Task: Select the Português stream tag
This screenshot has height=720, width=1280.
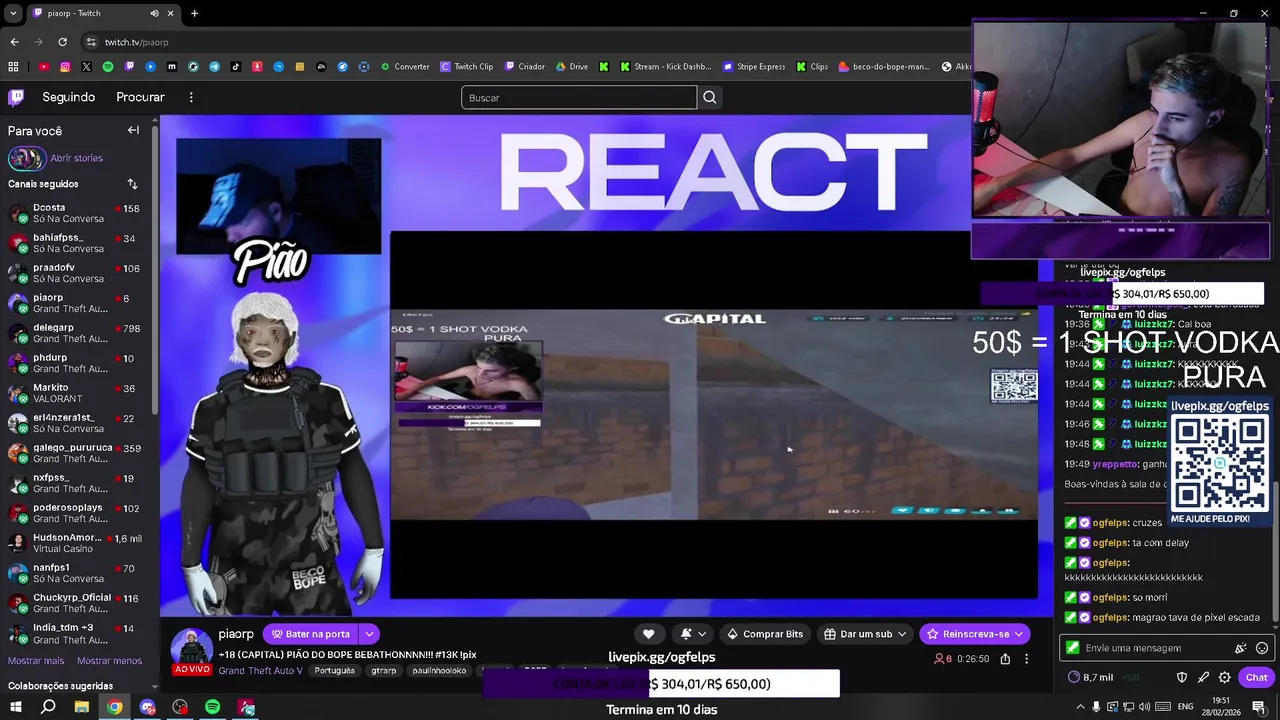Action: pos(335,671)
